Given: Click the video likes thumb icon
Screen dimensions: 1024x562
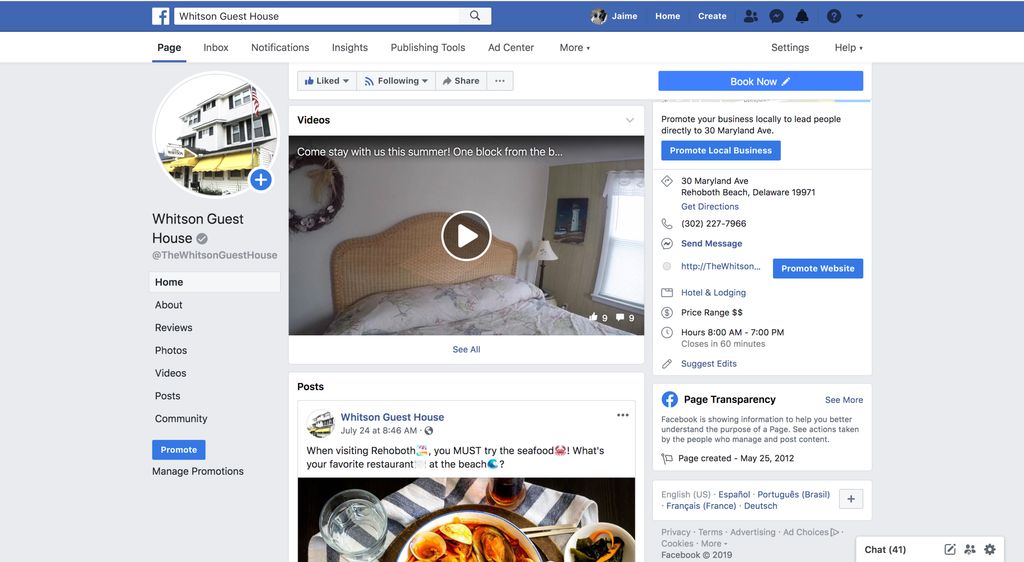Looking at the screenshot, I should click(x=594, y=317).
